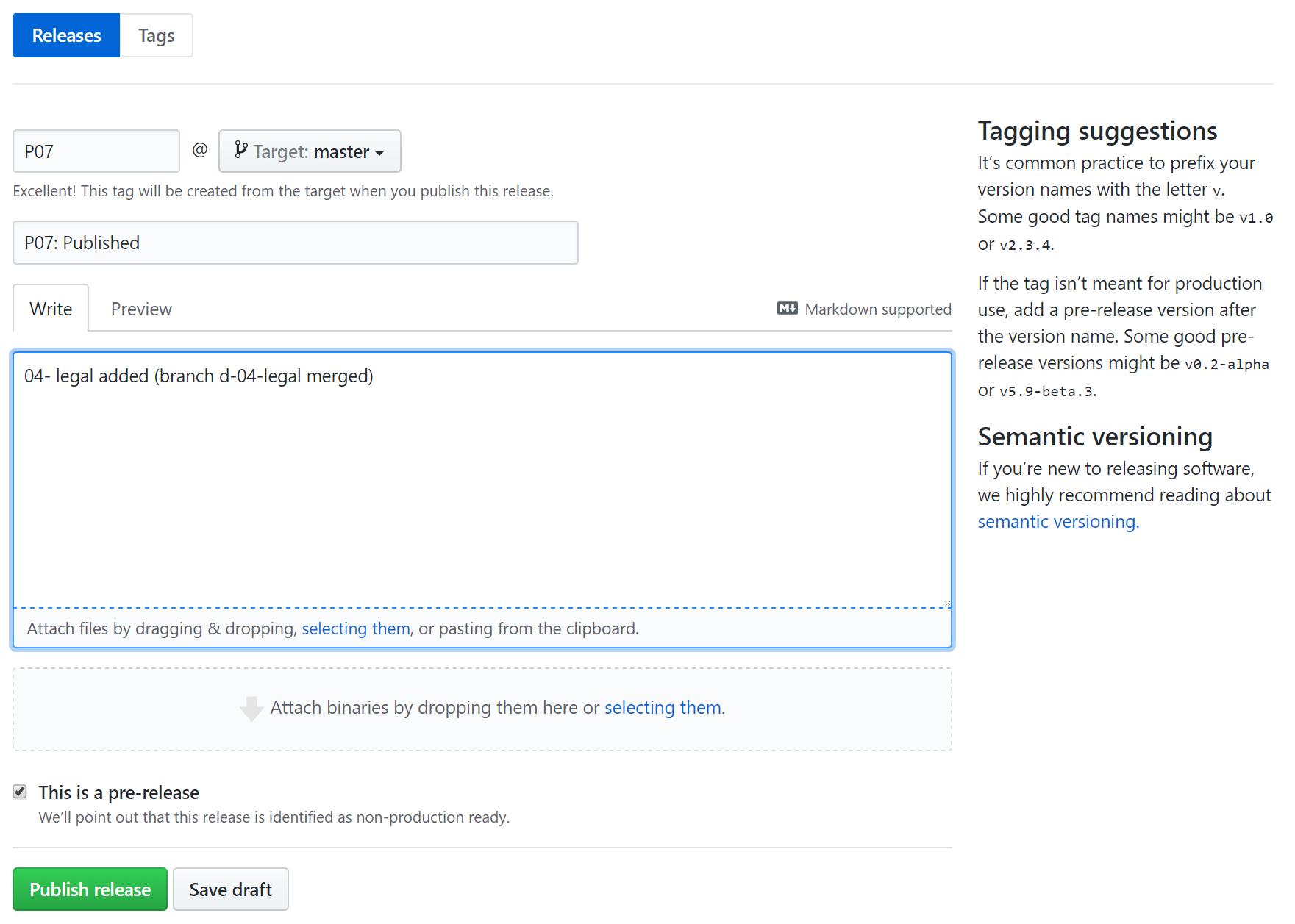Open the Target: master branch dropdown
Image resolution: width=1295 pixels, height=924 pixels.
coord(309,151)
